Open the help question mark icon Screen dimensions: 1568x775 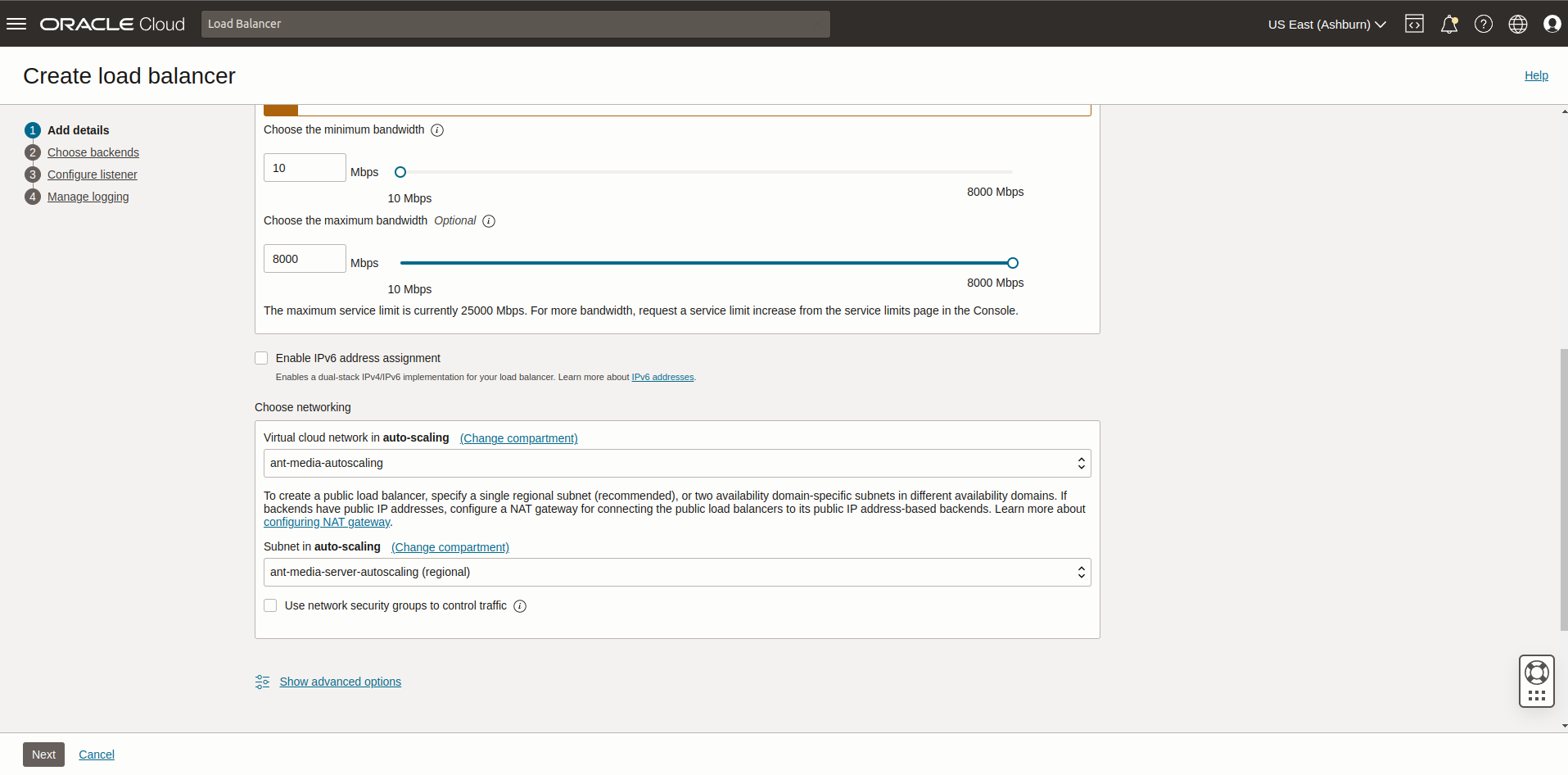point(1484,24)
